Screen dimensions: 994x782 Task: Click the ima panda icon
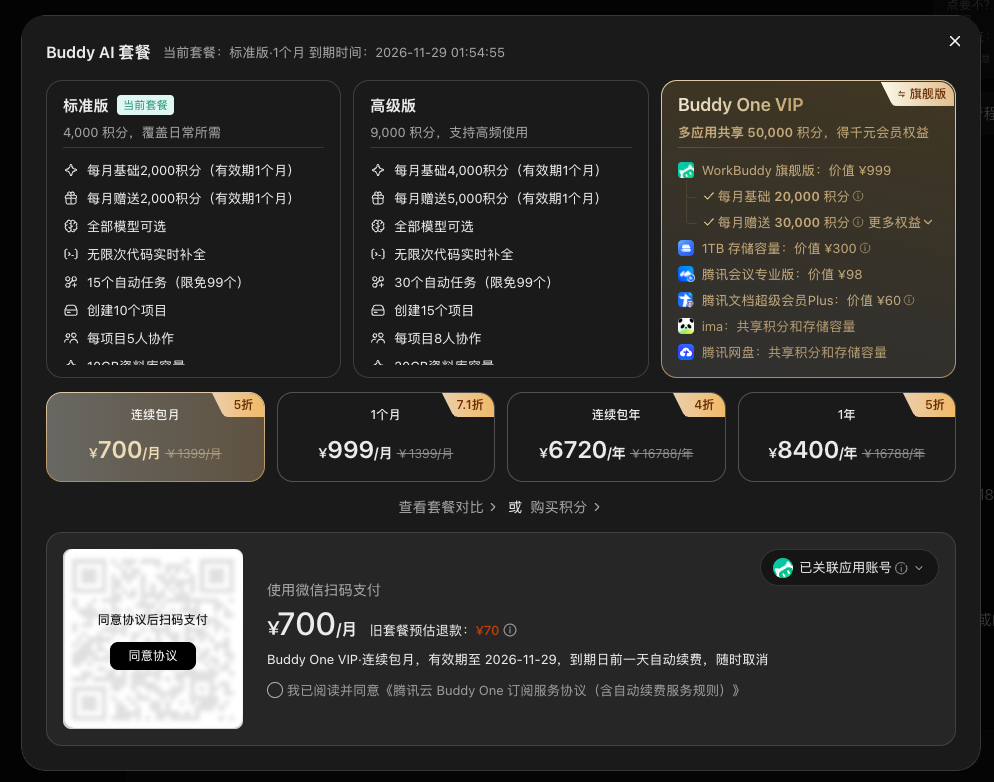tap(686, 326)
